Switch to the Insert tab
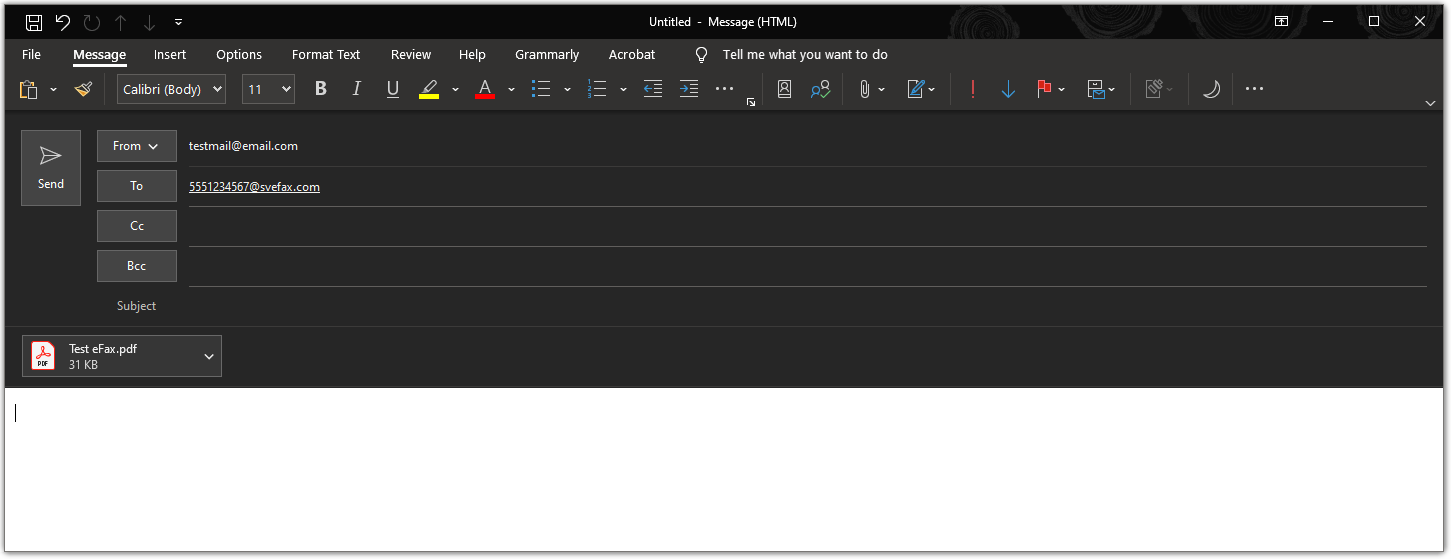Screen dimensions: 1451x559 [170, 55]
